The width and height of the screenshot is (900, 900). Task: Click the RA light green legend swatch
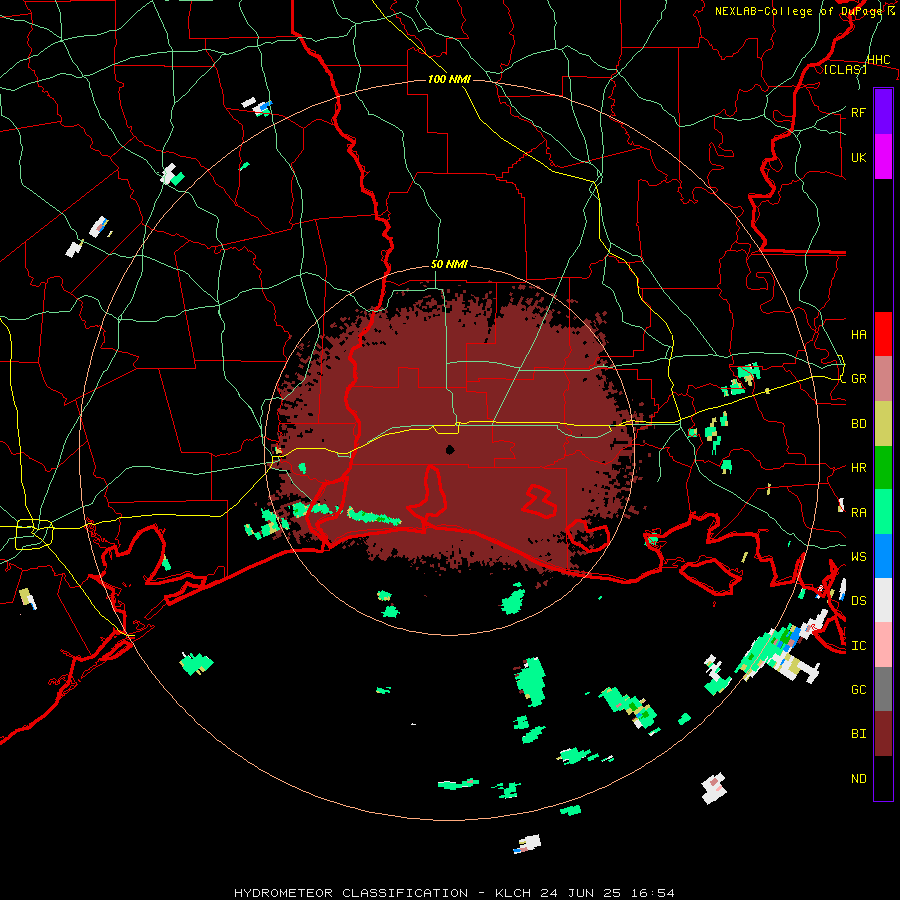[x=883, y=512]
